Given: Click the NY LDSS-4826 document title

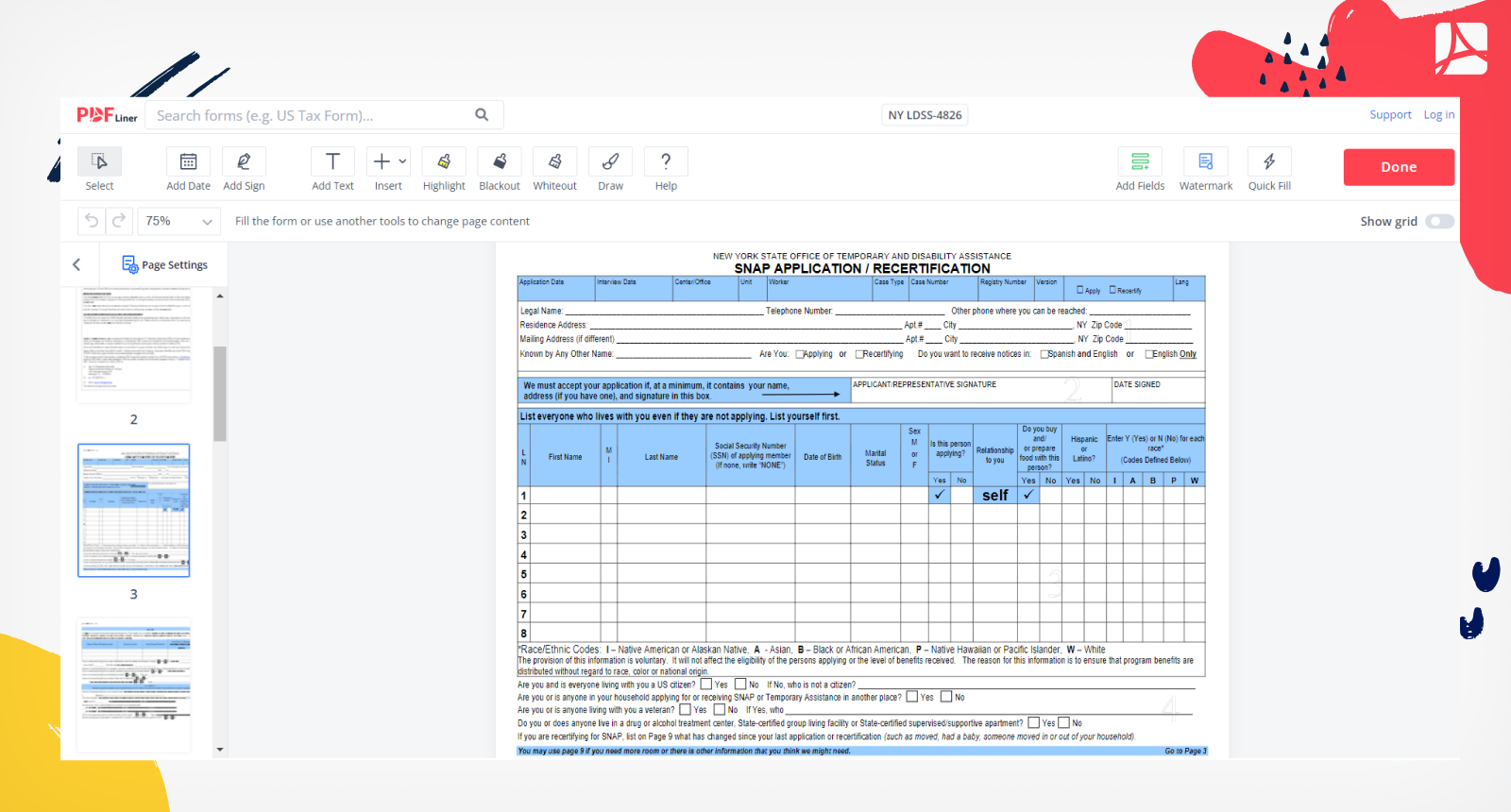Looking at the screenshot, I should (x=925, y=115).
